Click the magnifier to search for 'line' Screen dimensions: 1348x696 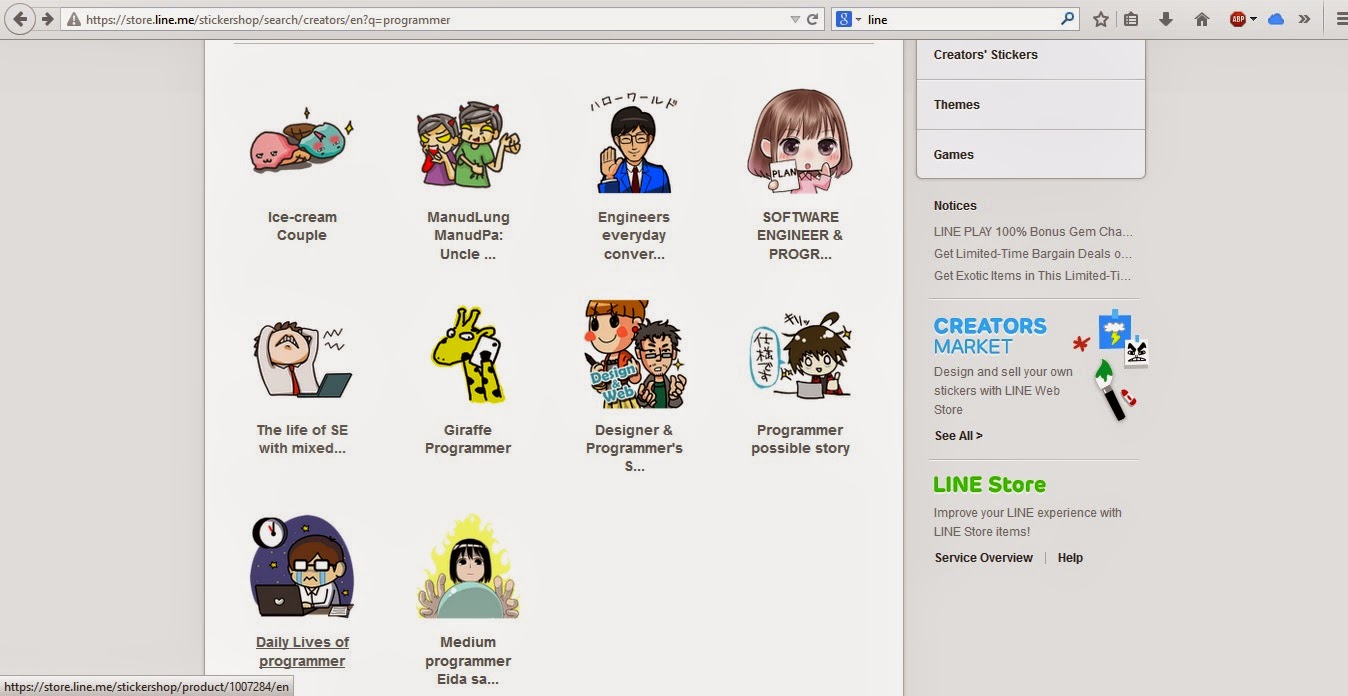1067,18
